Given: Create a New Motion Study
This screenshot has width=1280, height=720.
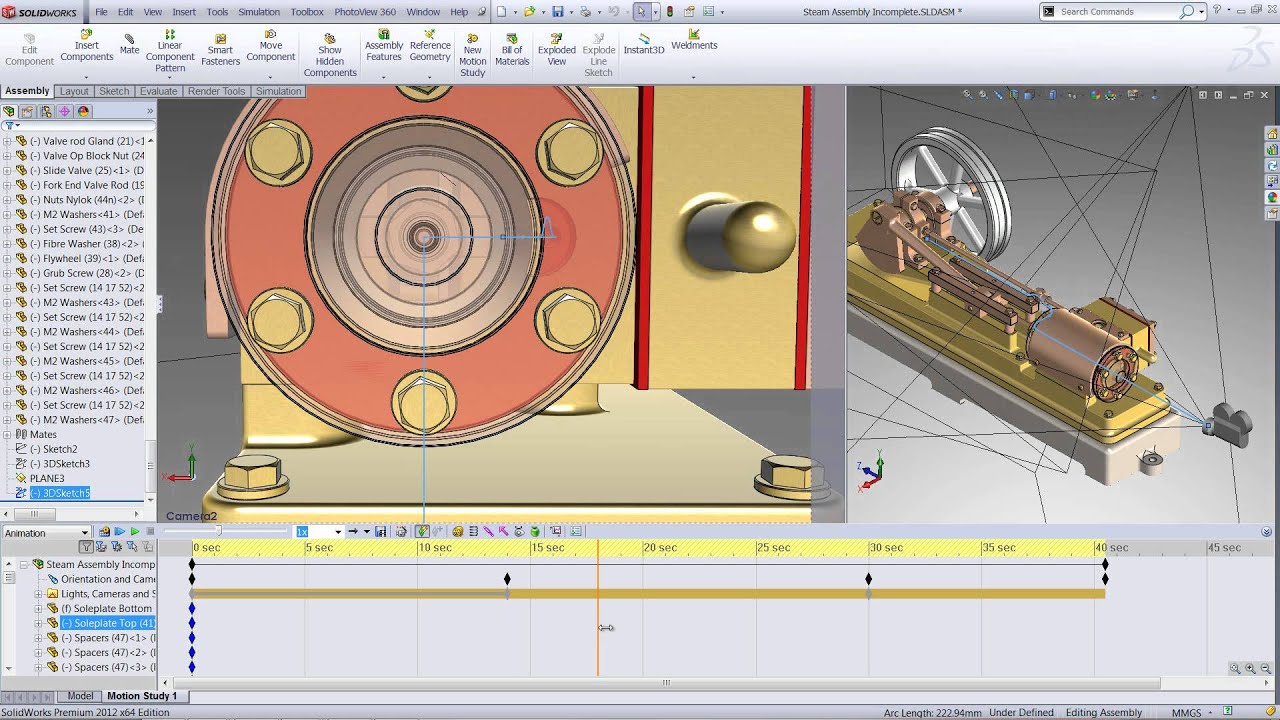Looking at the screenshot, I should point(472,56).
